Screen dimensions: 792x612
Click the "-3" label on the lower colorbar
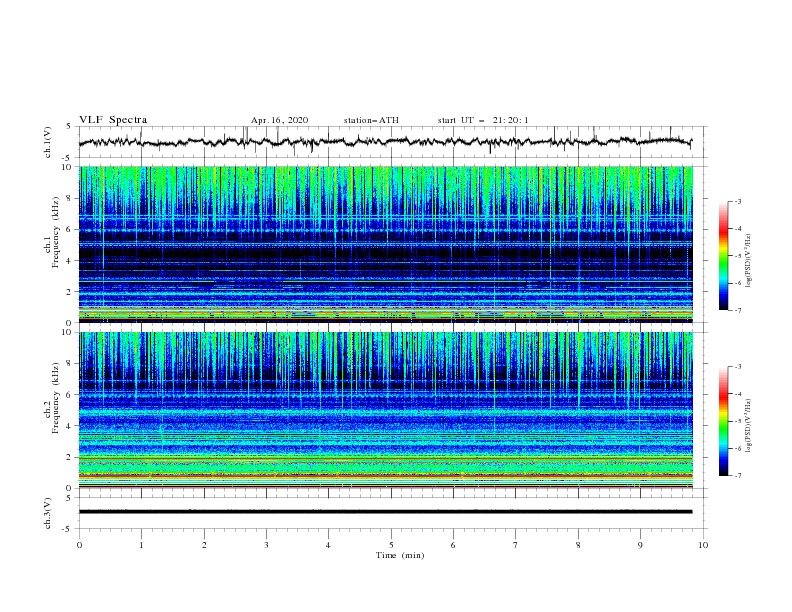[738, 367]
